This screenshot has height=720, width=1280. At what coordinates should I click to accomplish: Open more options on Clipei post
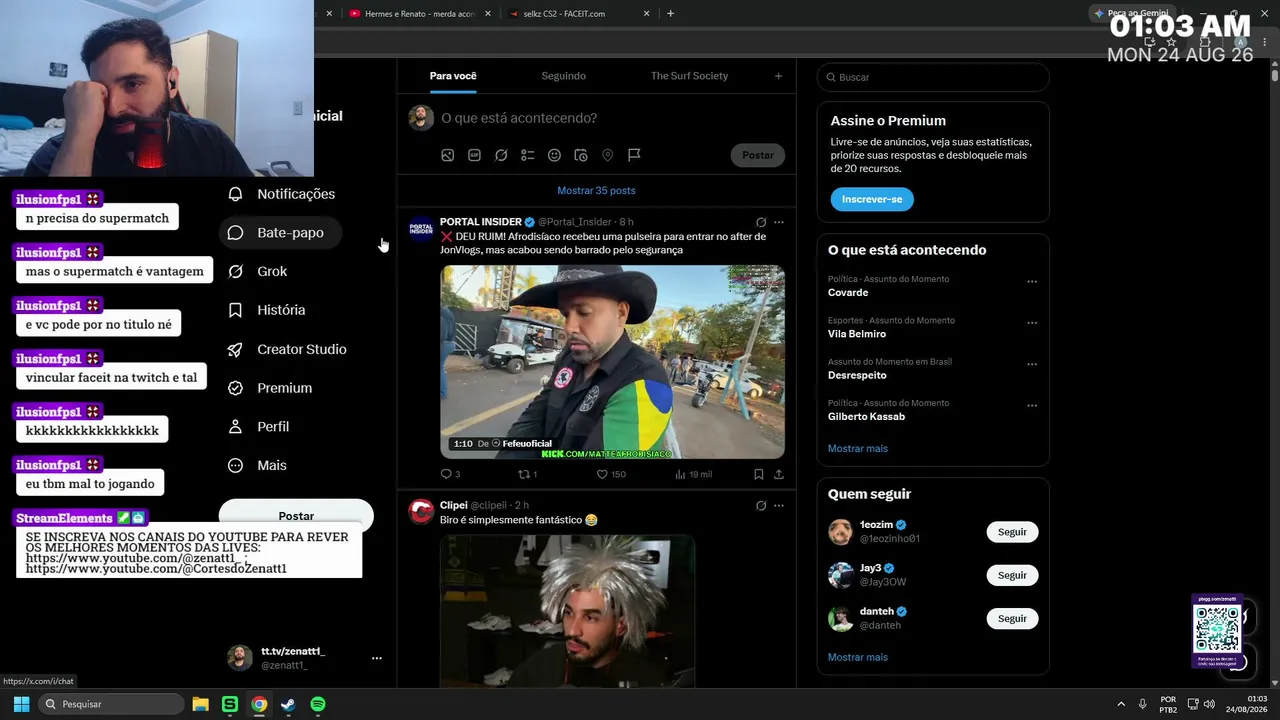pos(779,506)
